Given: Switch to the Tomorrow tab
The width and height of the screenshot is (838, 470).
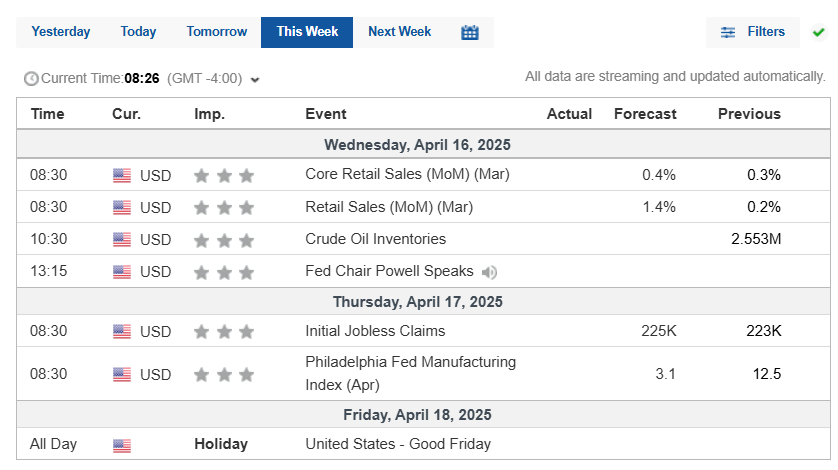Looking at the screenshot, I should tap(216, 32).
